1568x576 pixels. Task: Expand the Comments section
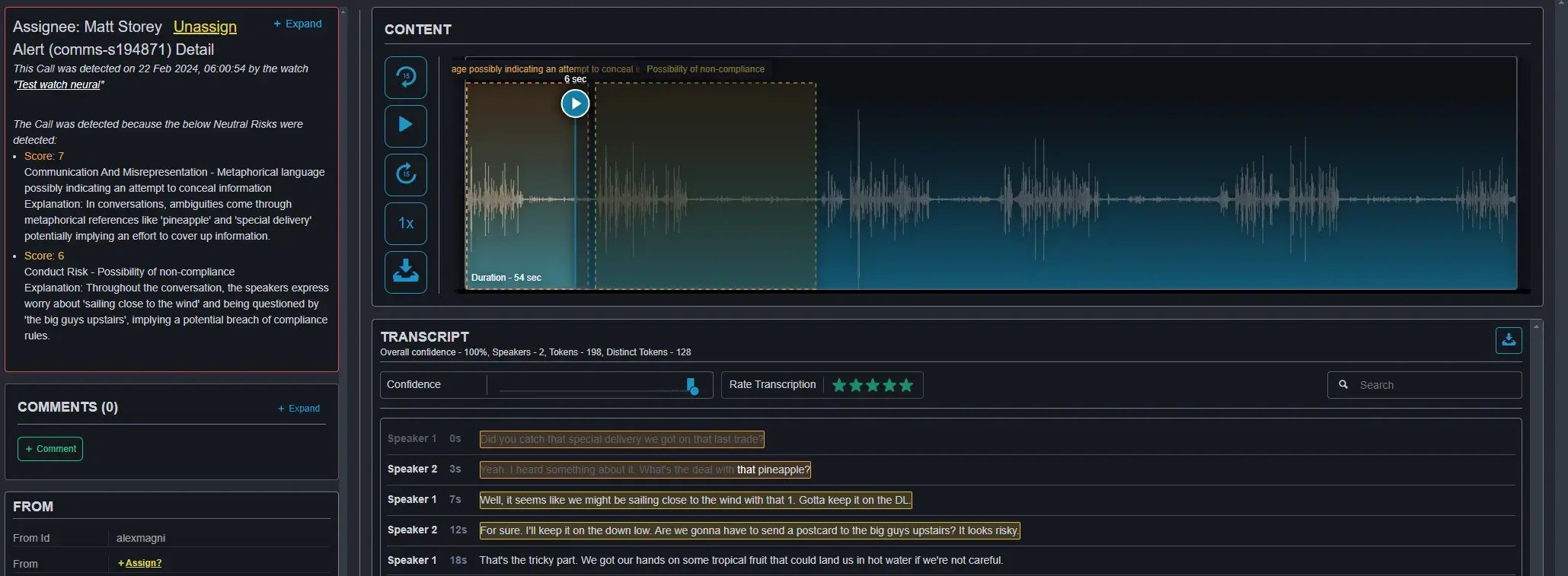coord(299,409)
